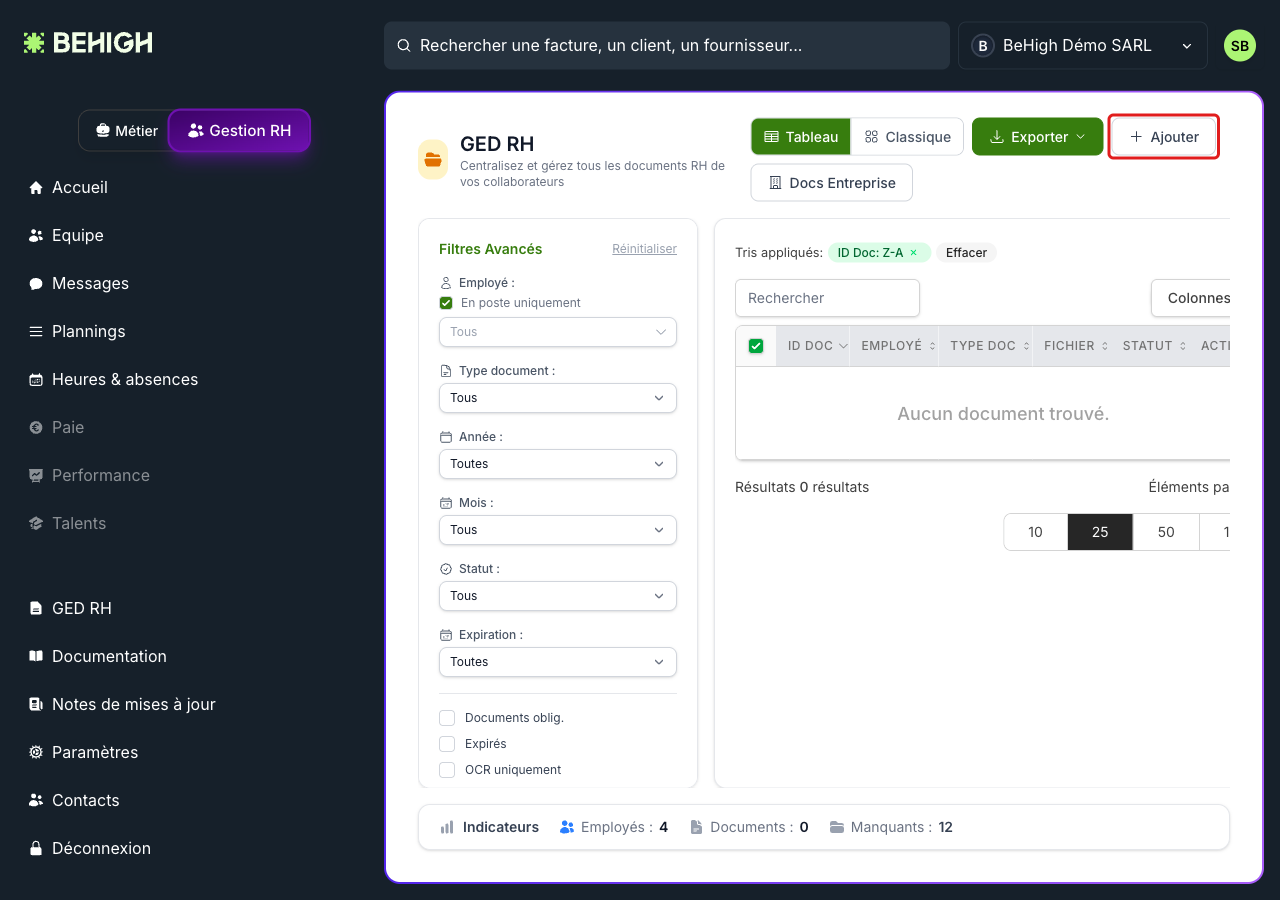Expand the Année filter dropdown

point(558,464)
